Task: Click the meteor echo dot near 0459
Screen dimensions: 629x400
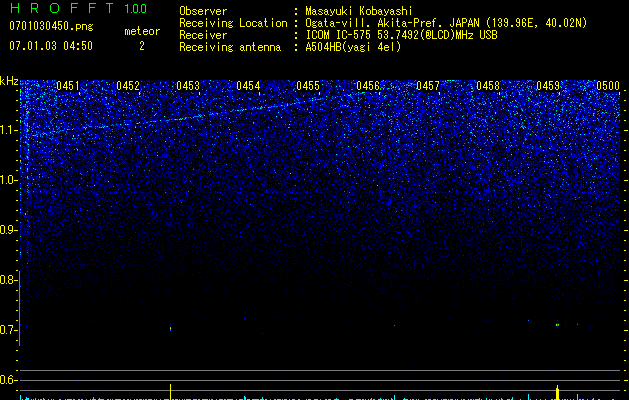Action: point(557,325)
